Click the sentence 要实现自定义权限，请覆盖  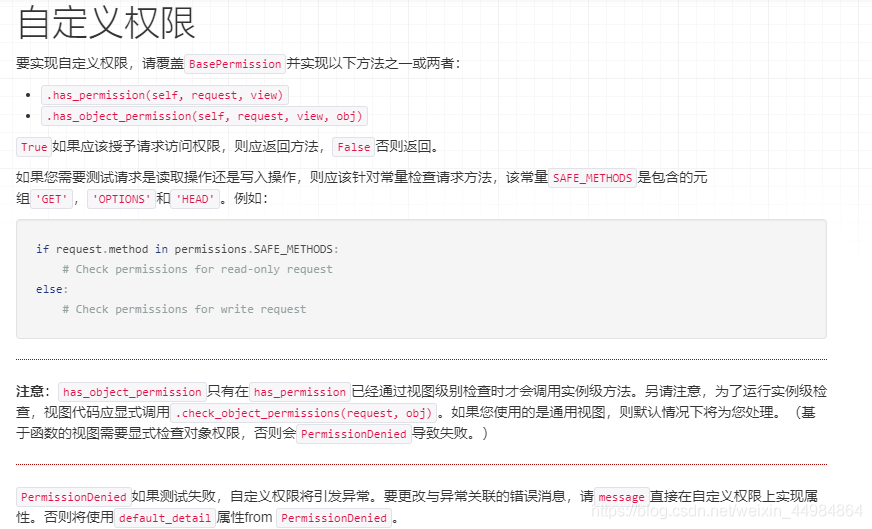tap(100, 63)
